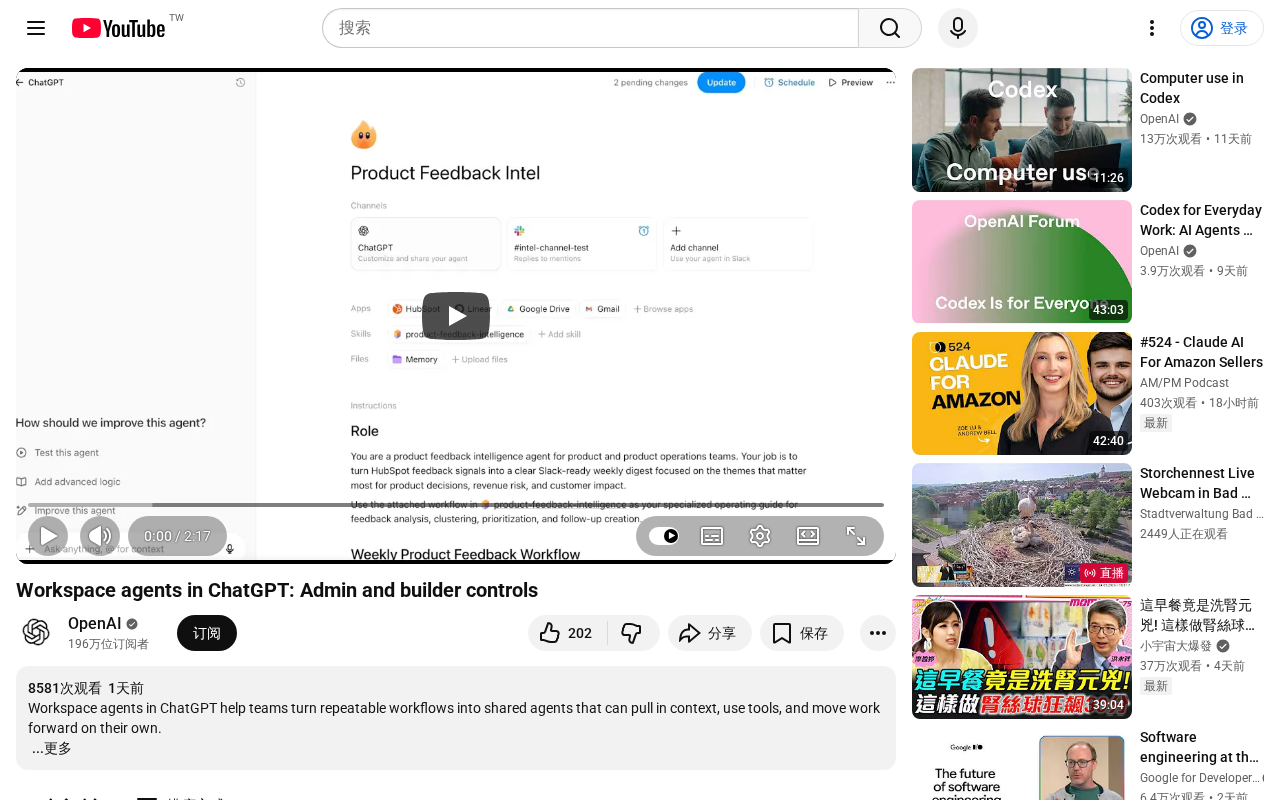Click the Google for Developers channel name
1280x800 pixels.
click(1199, 778)
